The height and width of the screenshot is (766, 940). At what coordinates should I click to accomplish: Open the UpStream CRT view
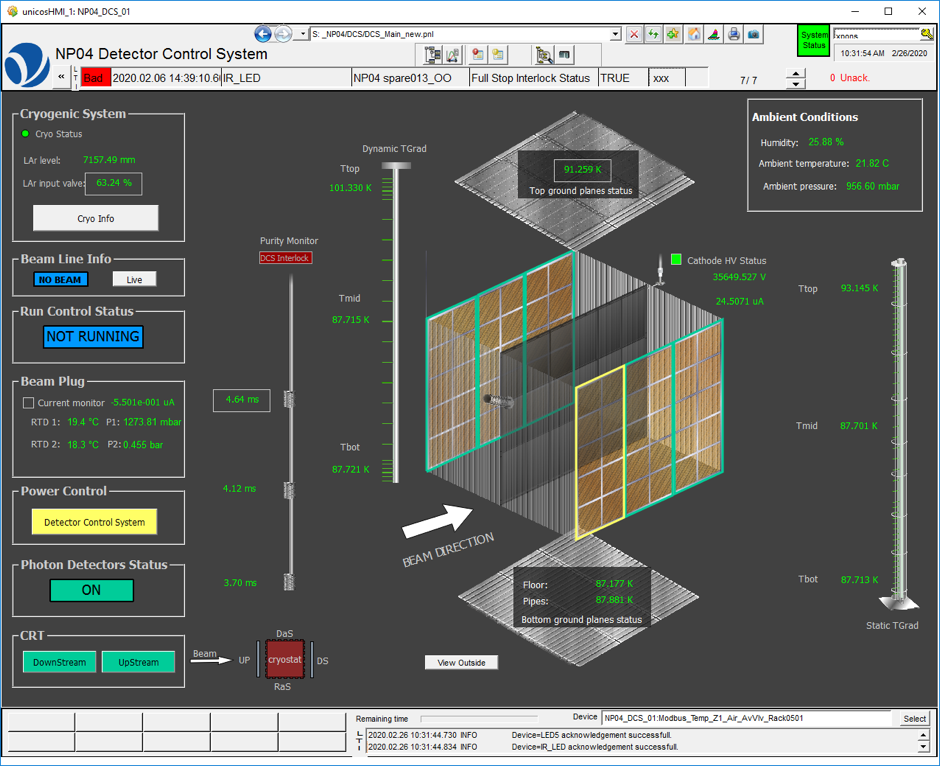[138, 662]
